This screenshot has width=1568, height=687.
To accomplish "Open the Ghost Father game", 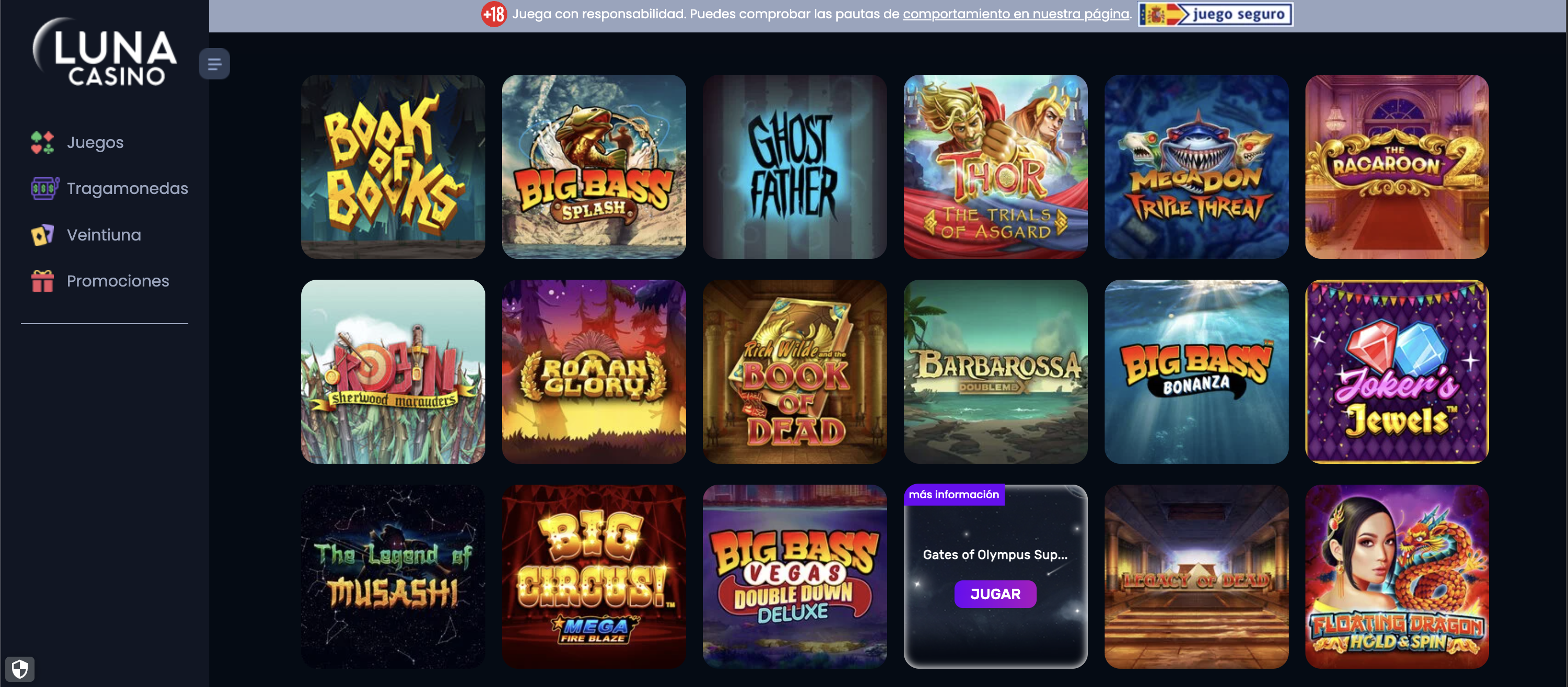I will click(x=795, y=167).
